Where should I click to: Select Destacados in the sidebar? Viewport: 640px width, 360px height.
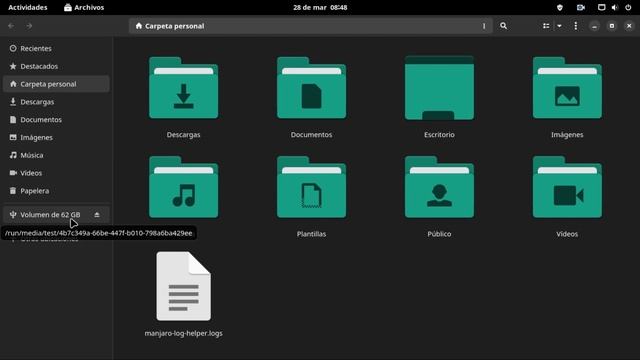click(56, 66)
